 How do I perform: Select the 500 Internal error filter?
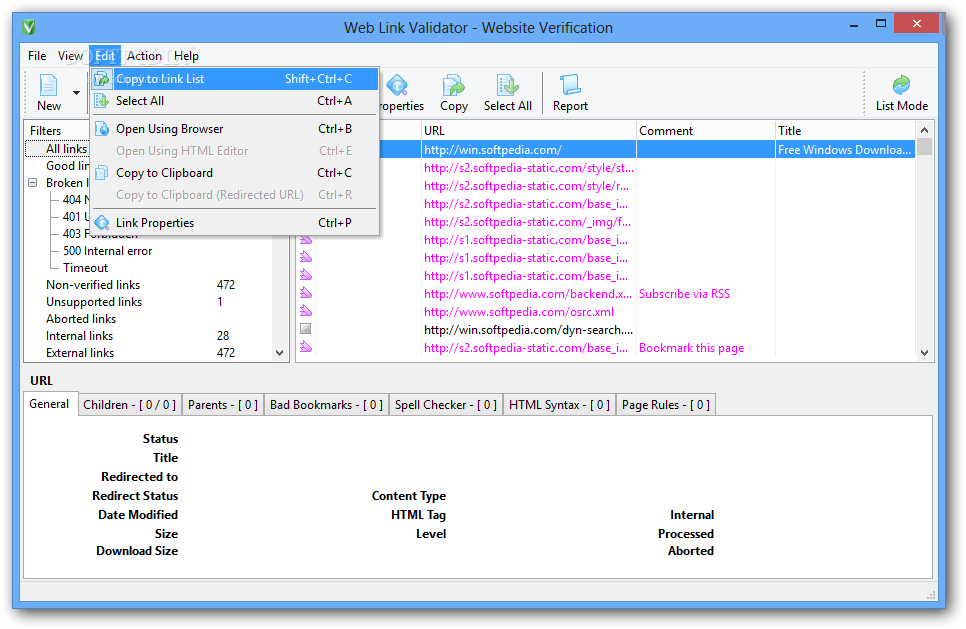107,251
